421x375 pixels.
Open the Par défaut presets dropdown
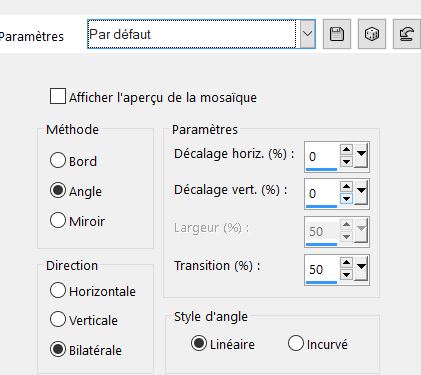(x=307, y=34)
